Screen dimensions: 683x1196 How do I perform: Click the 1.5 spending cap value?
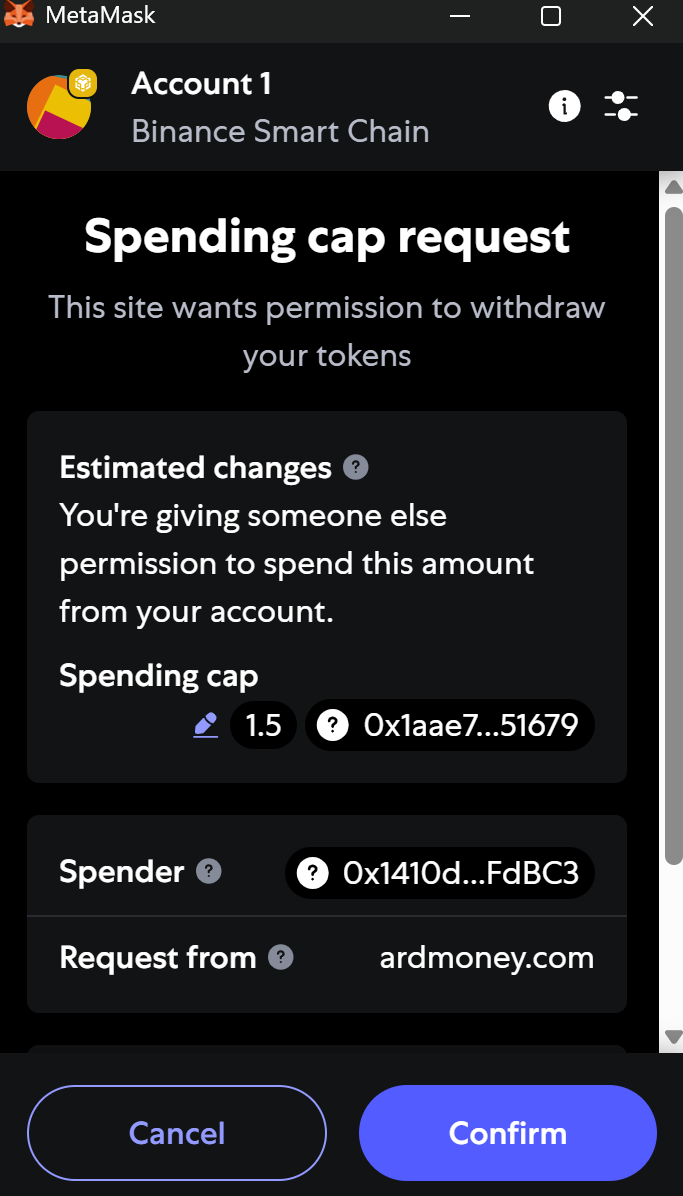click(x=263, y=725)
